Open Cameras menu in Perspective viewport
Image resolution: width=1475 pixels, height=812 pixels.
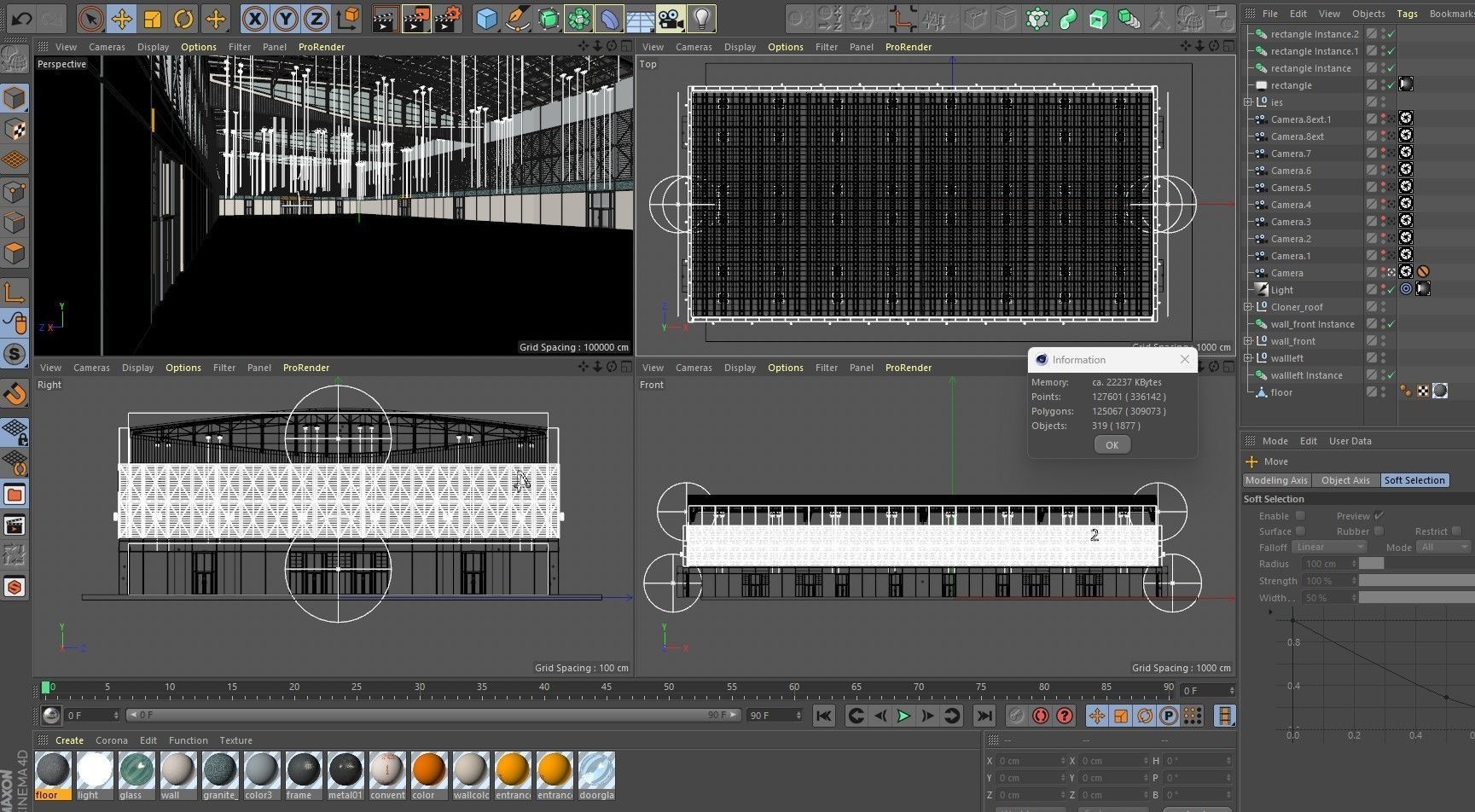[107, 47]
